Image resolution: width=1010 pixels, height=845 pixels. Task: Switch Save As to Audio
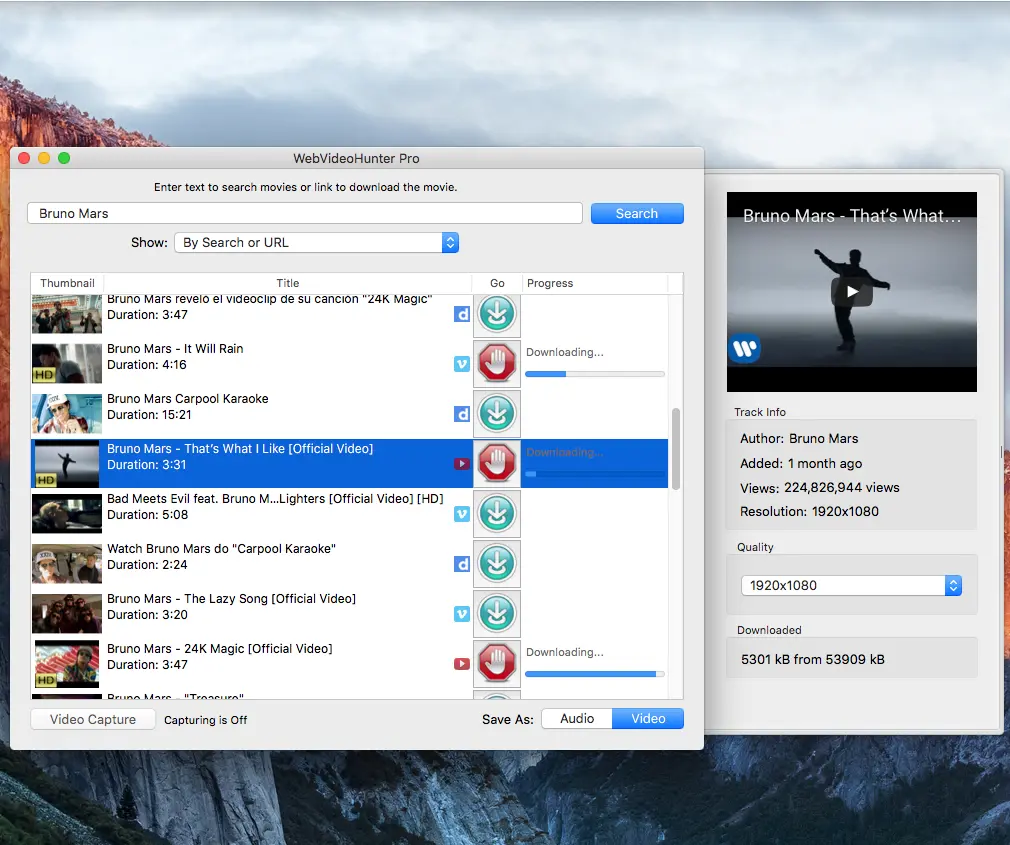[577, 719]
